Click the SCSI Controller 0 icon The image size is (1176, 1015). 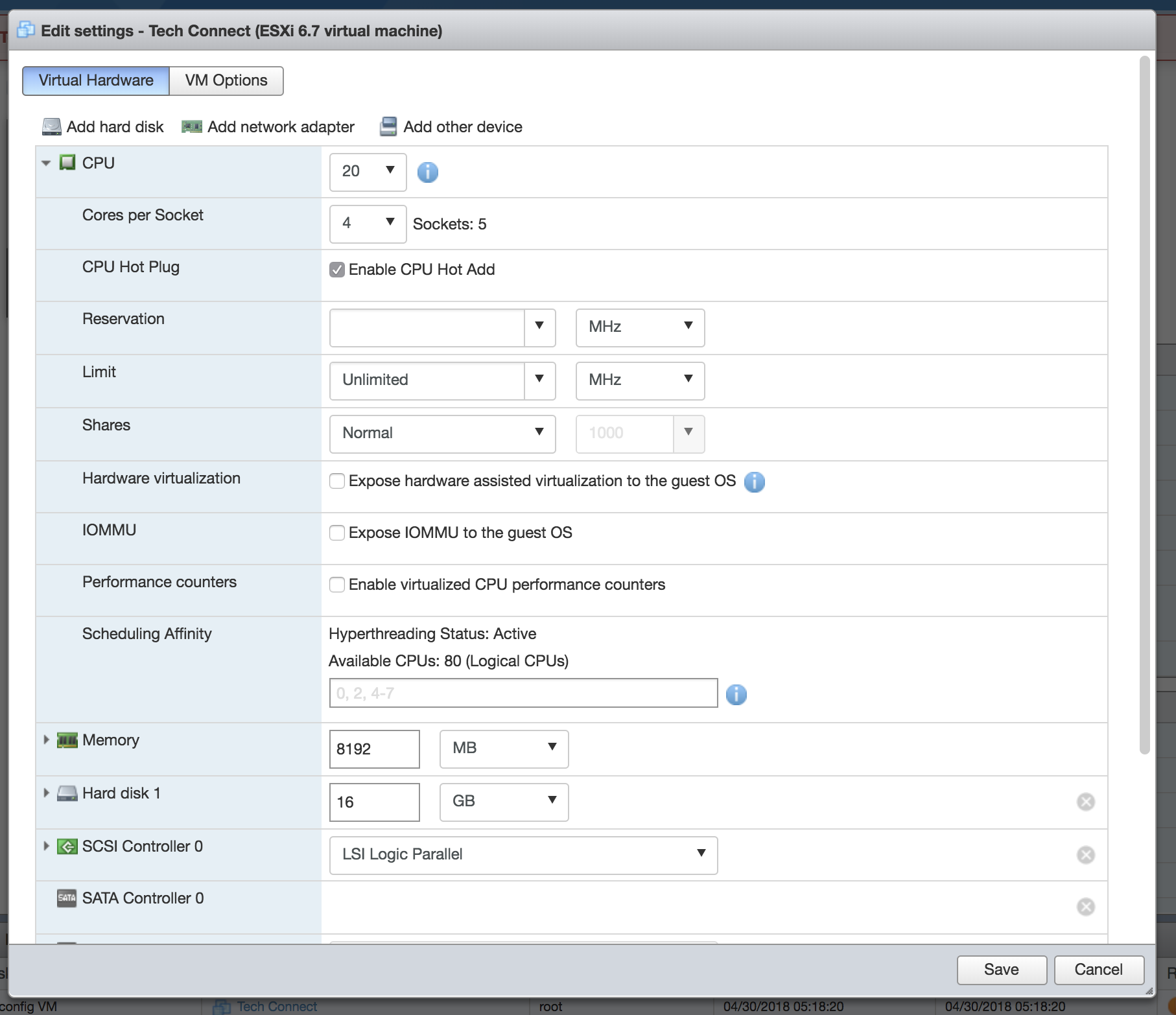pos(67,846)
